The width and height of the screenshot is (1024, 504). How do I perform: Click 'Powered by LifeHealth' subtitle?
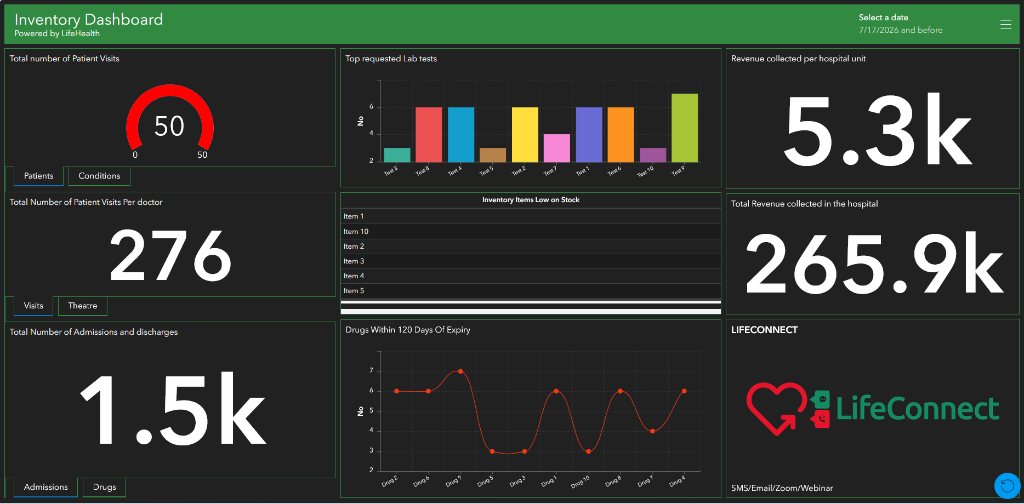click(x=57, y=33)
